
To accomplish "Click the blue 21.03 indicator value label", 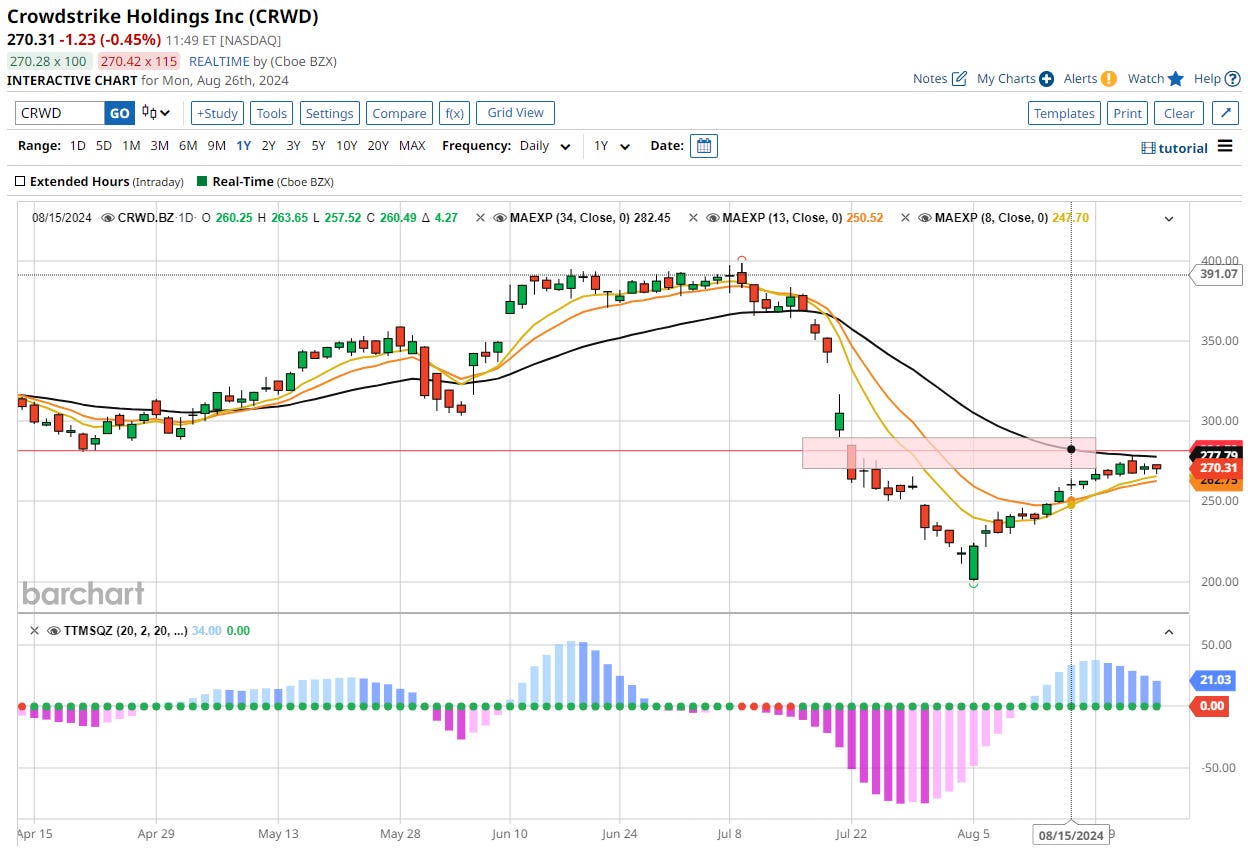I will [x=1215, y=681].
